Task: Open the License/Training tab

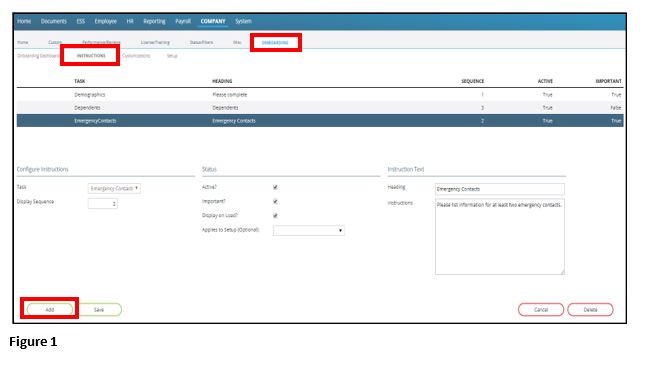Action: point(155,42)
